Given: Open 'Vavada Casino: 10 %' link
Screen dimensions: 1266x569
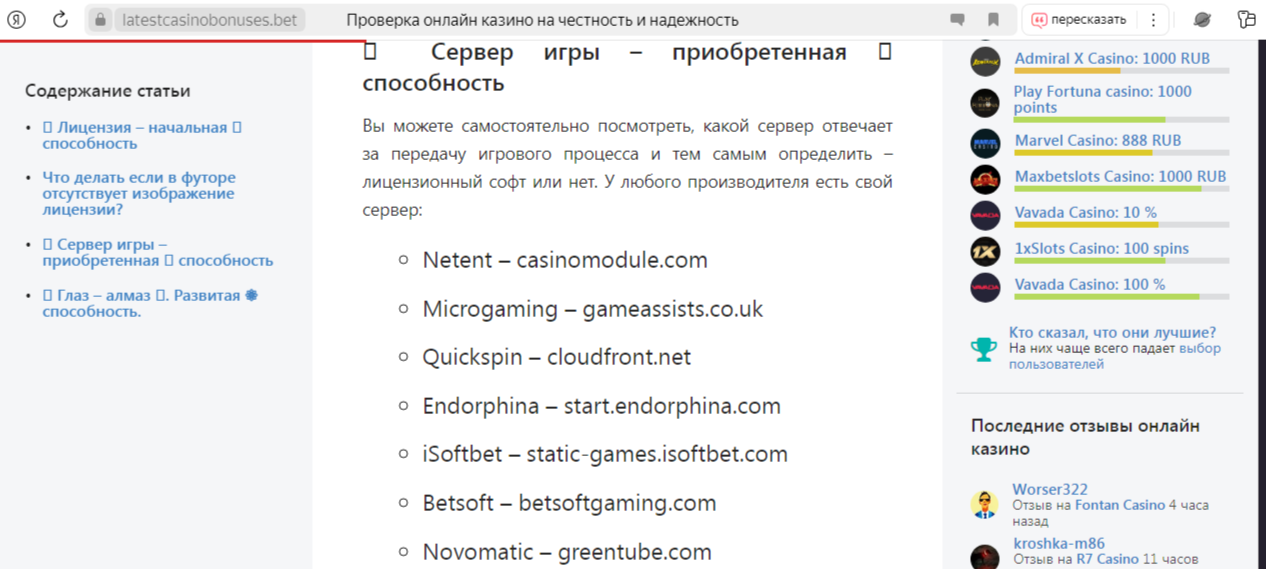Looking at the screenshot, I should coord(1086,212).
